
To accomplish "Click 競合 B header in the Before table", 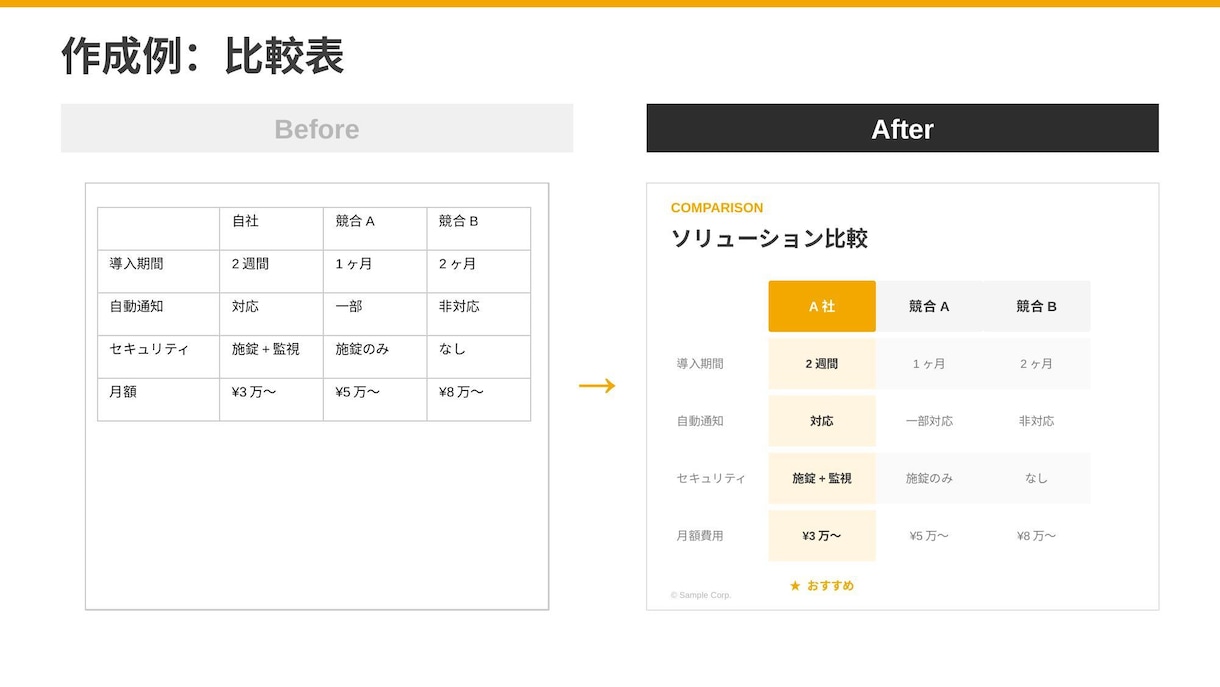I will coord(479,229).
